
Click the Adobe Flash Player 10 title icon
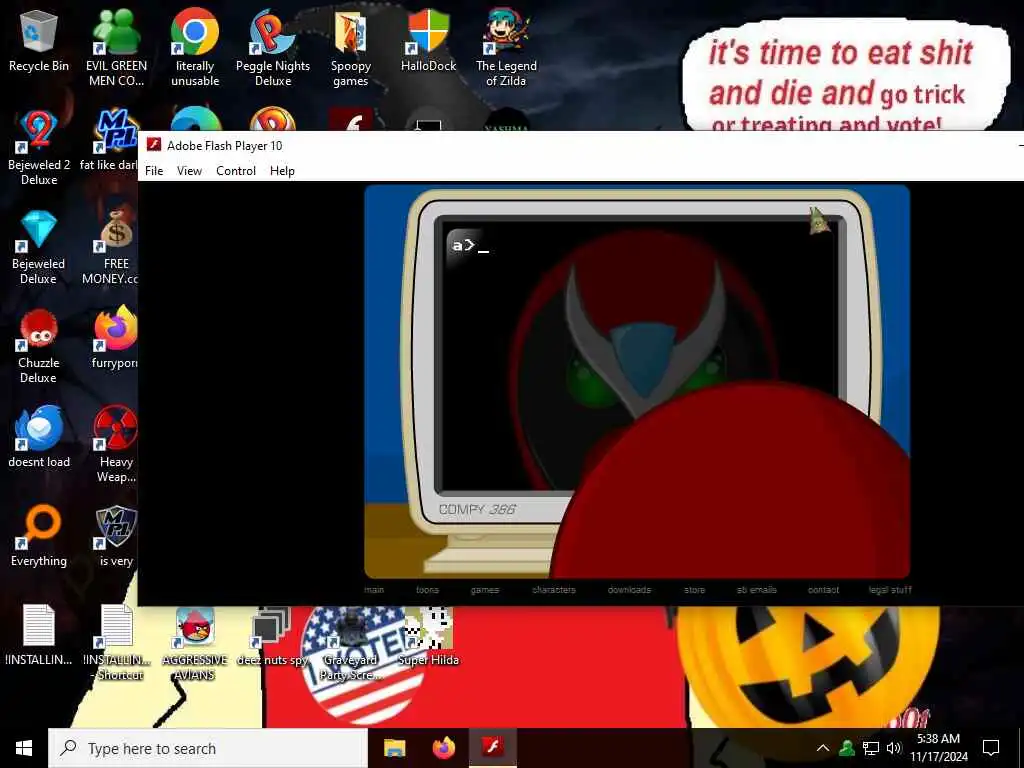click(153, 145)
